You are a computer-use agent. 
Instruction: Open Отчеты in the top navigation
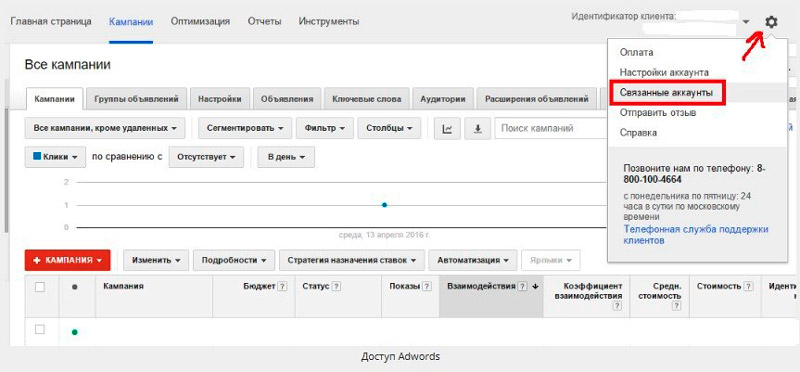(264, 21)
